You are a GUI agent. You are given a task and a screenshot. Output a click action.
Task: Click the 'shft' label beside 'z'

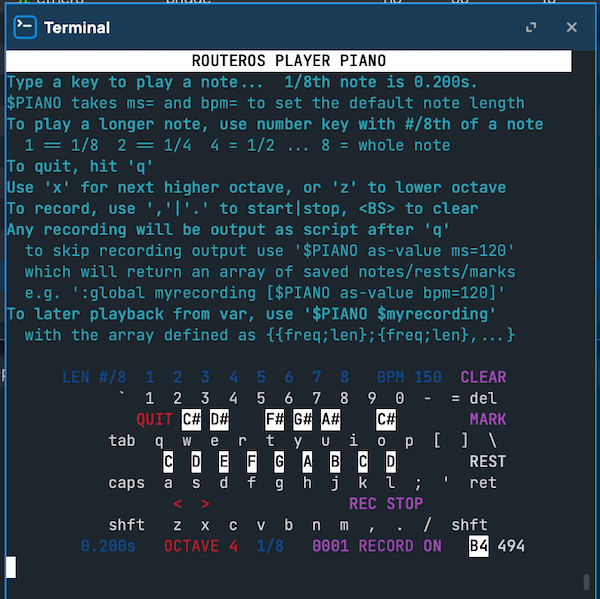(x=127, y=525)
